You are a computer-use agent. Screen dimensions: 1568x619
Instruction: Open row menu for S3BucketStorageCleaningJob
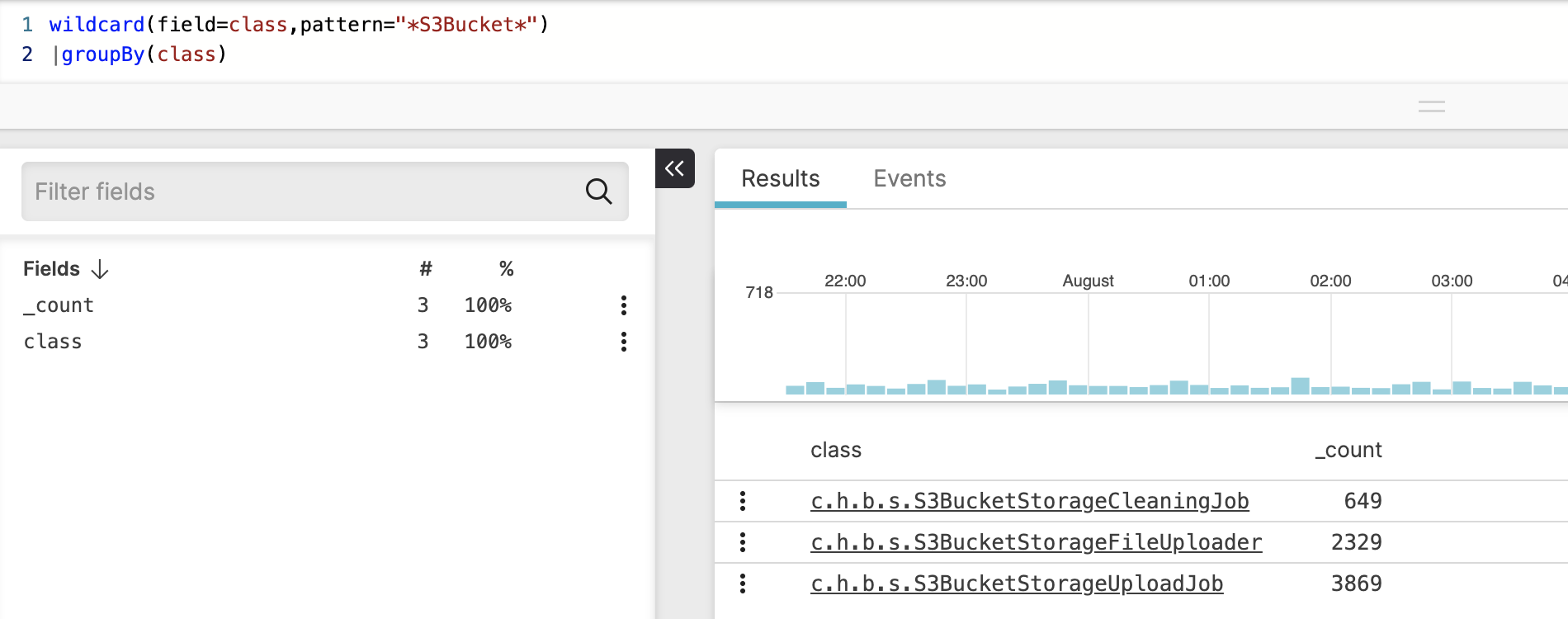pos(743,501)
